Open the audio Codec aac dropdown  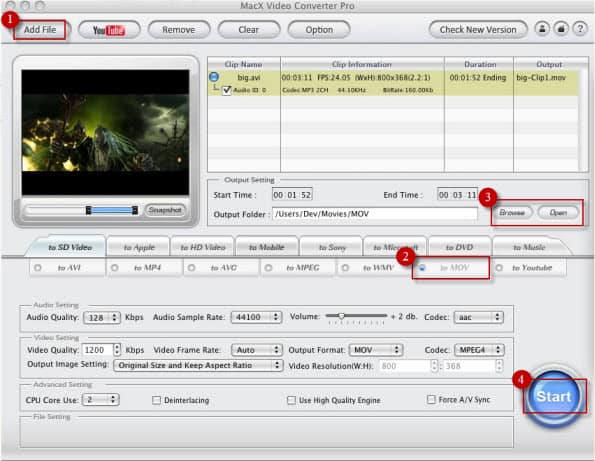click(x=479, y=317)
